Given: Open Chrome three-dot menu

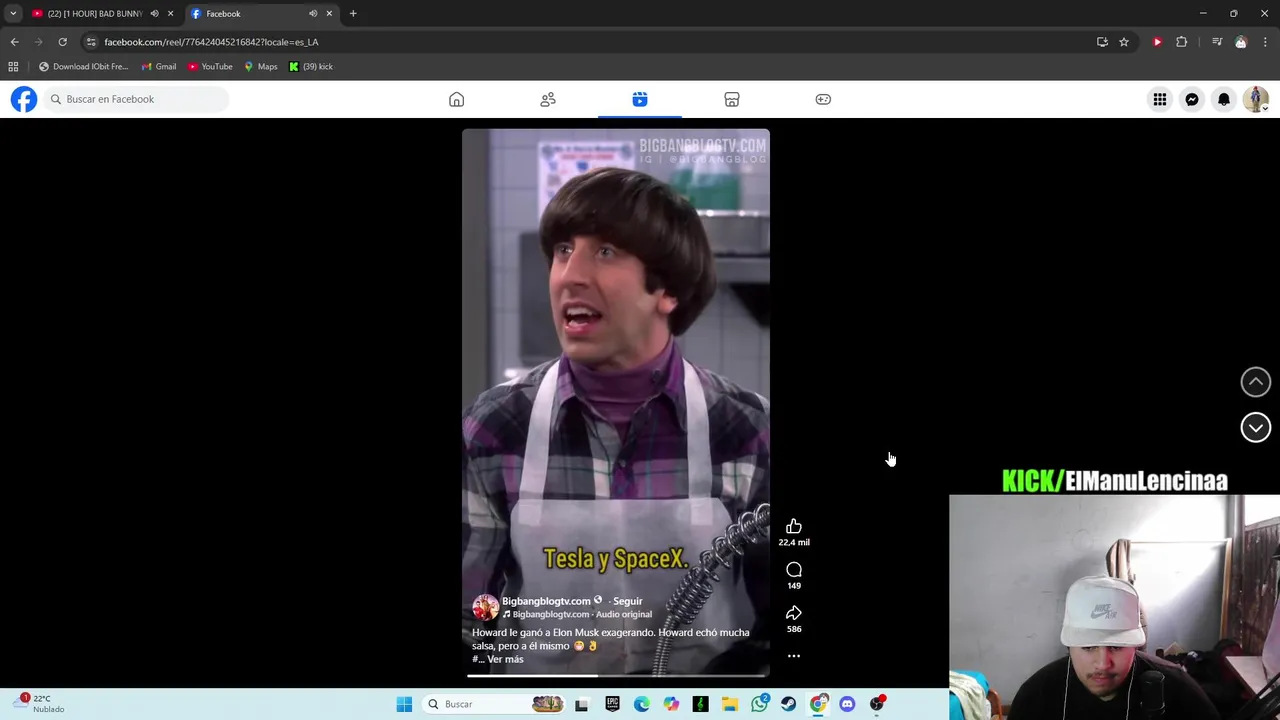Looking at the screenshot, I should [x=1265, y=42].
